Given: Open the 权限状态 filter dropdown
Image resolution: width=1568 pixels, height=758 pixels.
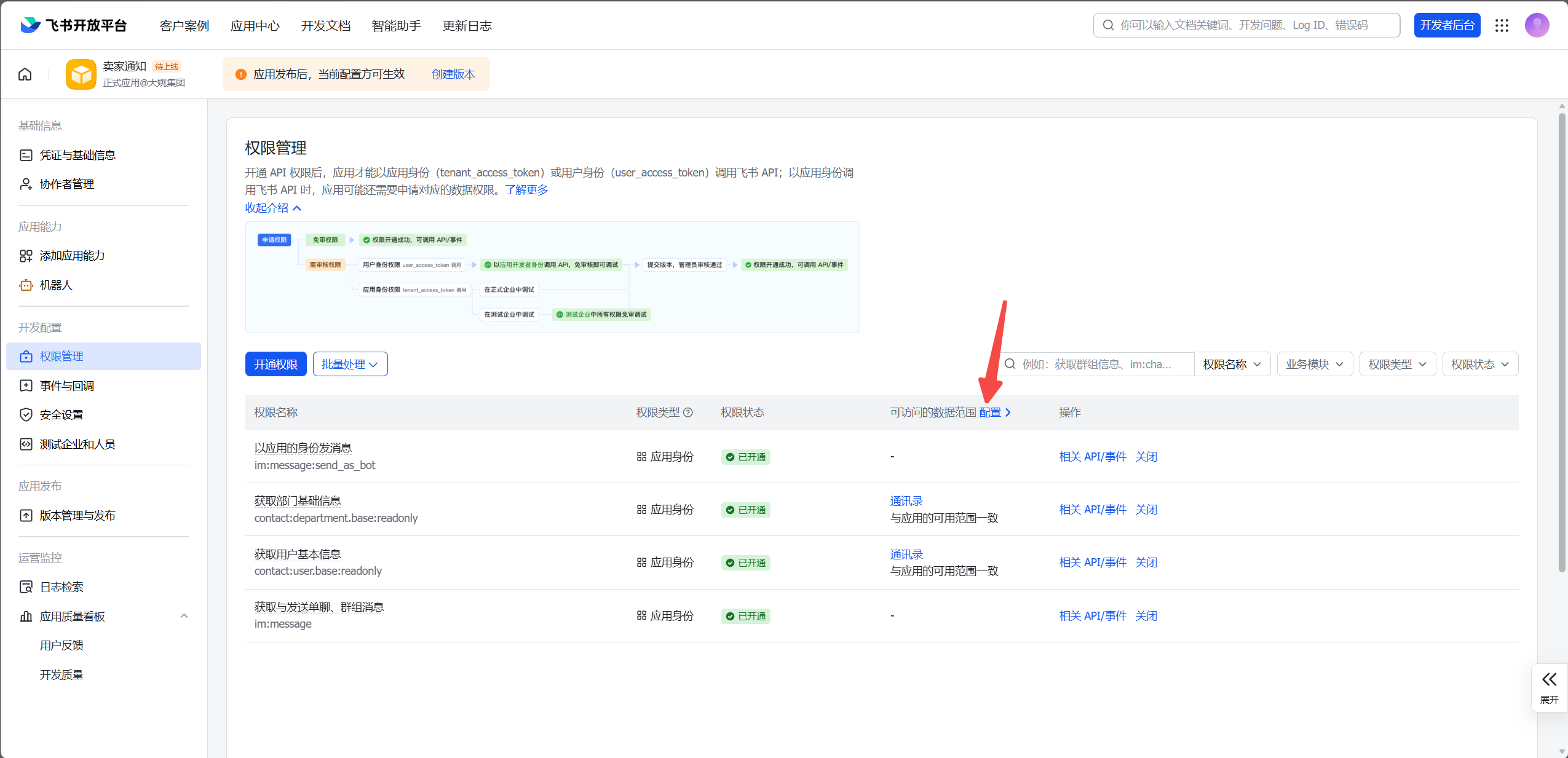Looking at the screenshot, I should tap(1480, 365).
